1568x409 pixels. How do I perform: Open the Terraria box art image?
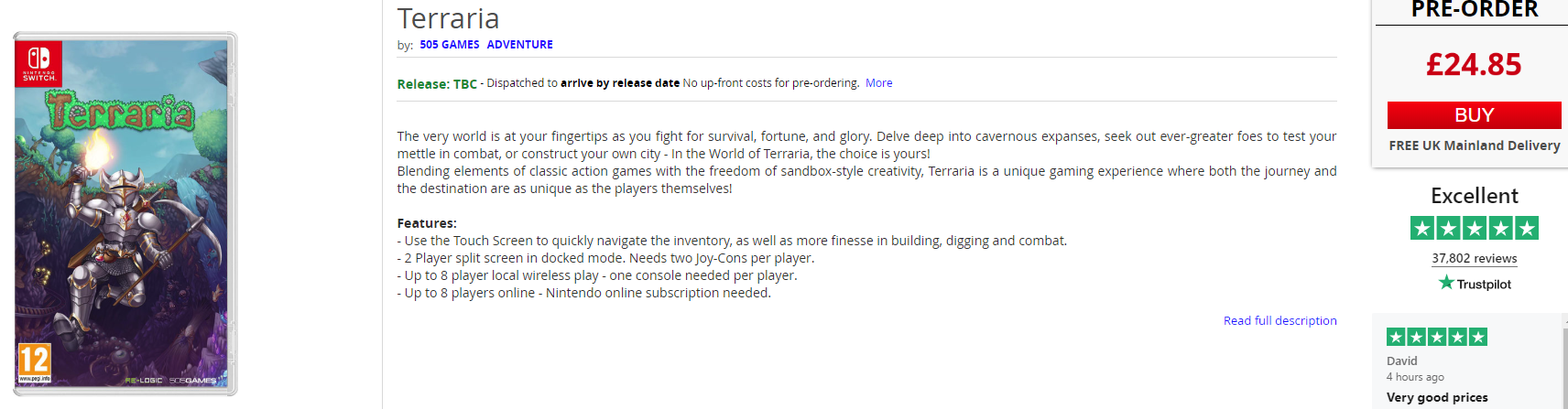click(125, 238)
